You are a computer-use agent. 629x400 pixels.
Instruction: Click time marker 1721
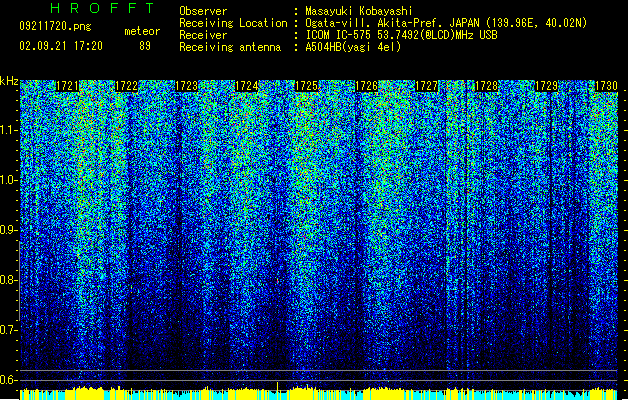pyautogui.click(x=67, y=86)
